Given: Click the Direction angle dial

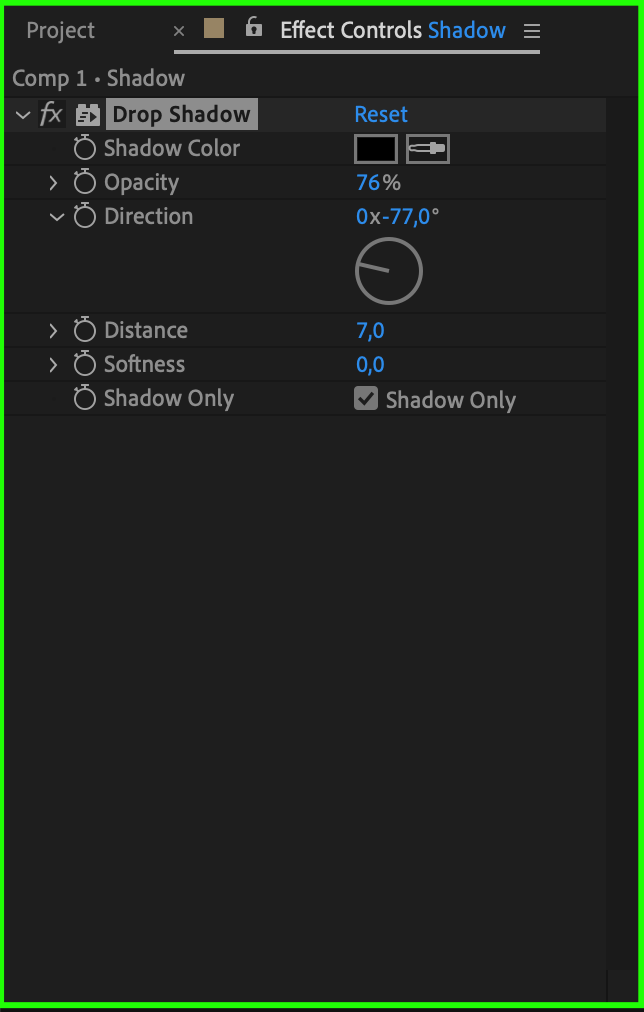Looking at the screenshot, I should click(x=389, y=271).
